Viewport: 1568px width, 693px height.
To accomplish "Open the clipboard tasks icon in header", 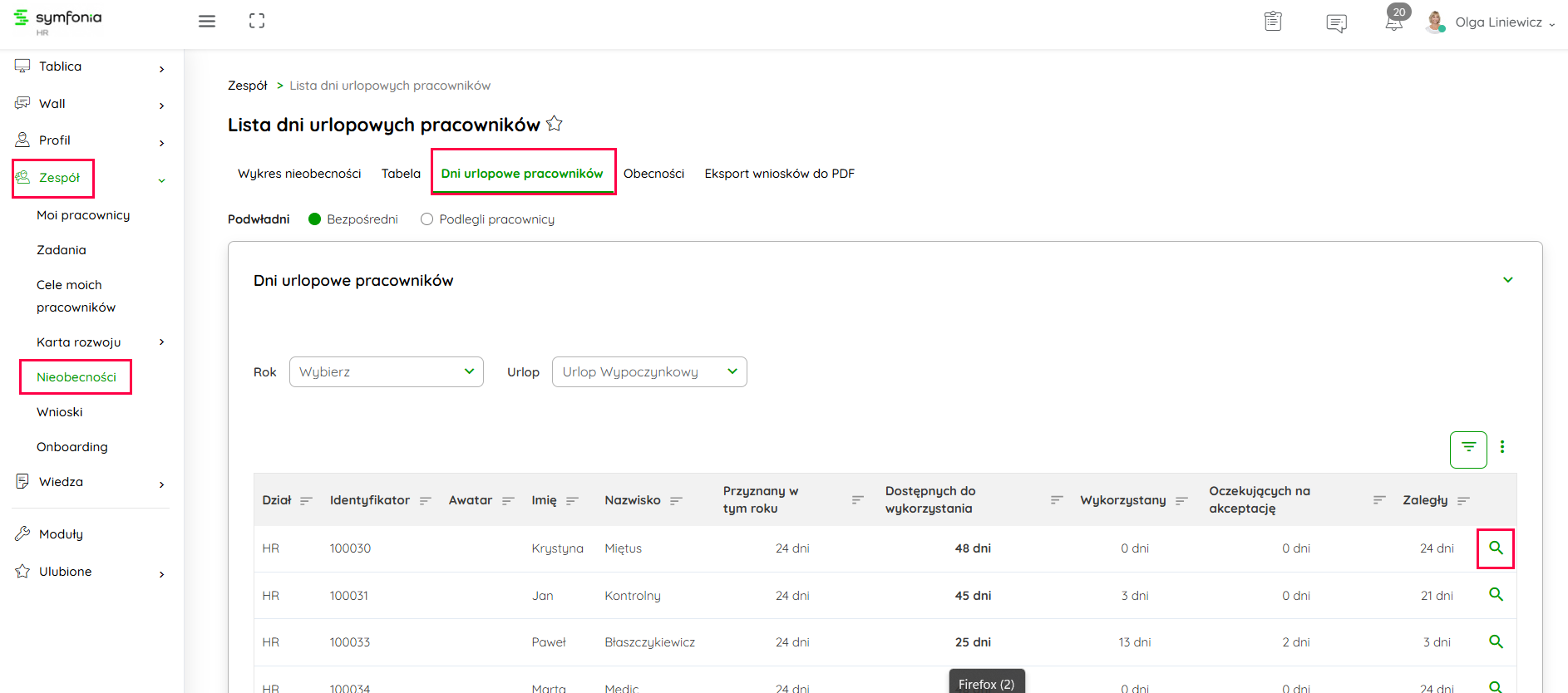I will (x=1273, y=22).
